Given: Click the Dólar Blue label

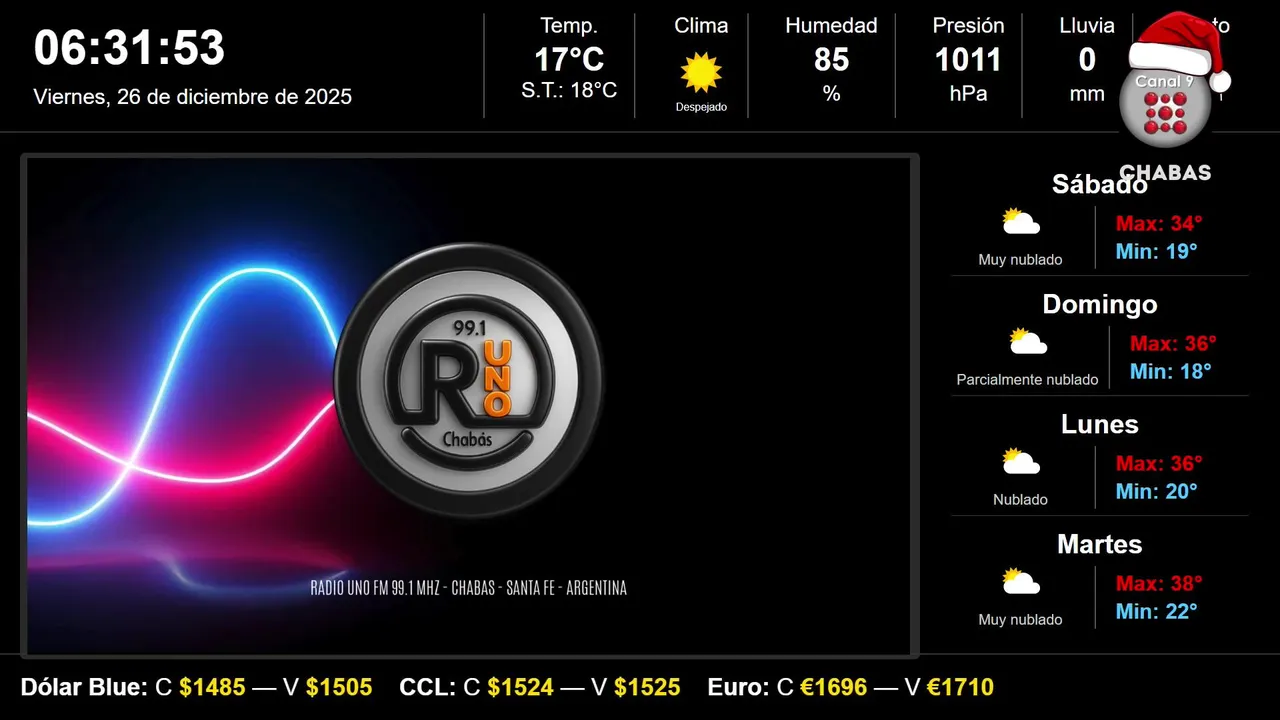Looking at the screenshot, I should [x=84, y=687].
